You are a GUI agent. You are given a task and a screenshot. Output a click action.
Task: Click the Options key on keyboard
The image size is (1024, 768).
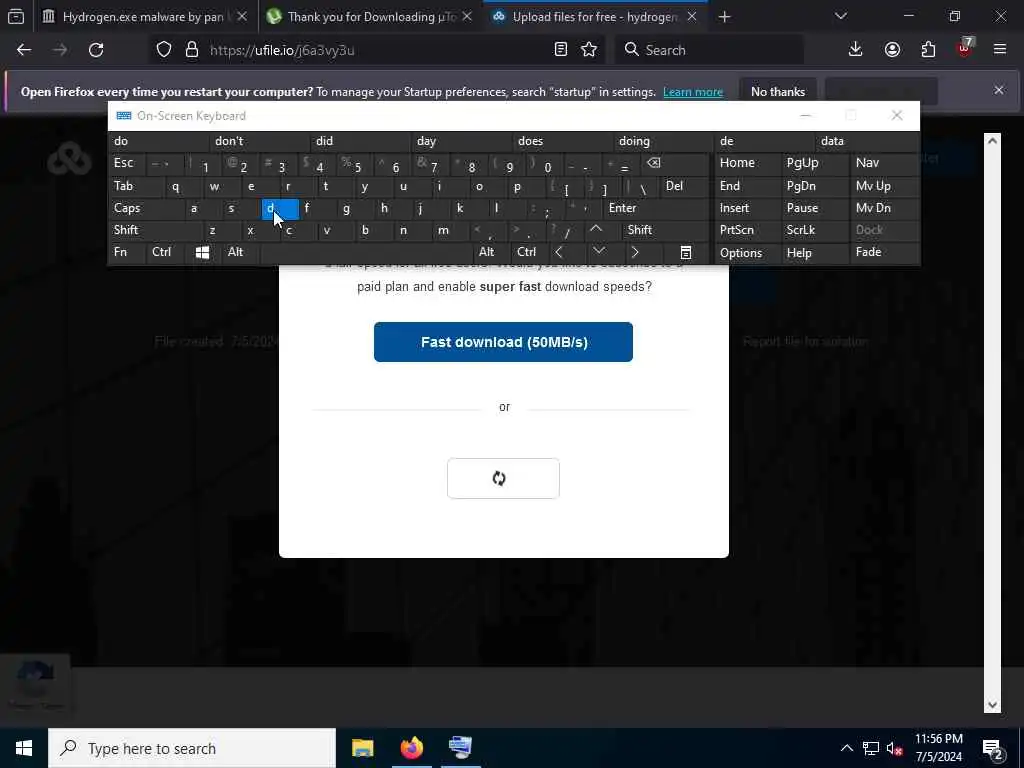(x=748, y=253)
